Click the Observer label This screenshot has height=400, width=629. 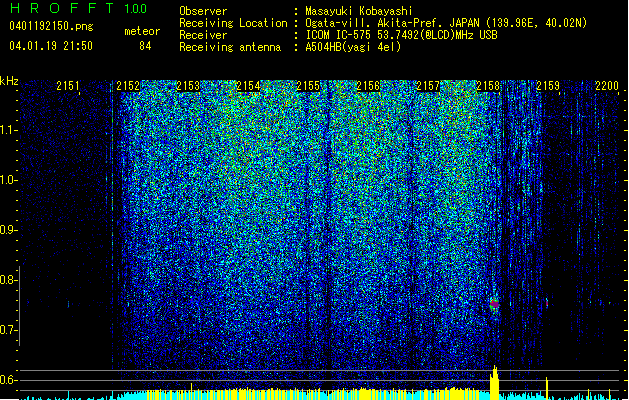click(x=203, y=11)
